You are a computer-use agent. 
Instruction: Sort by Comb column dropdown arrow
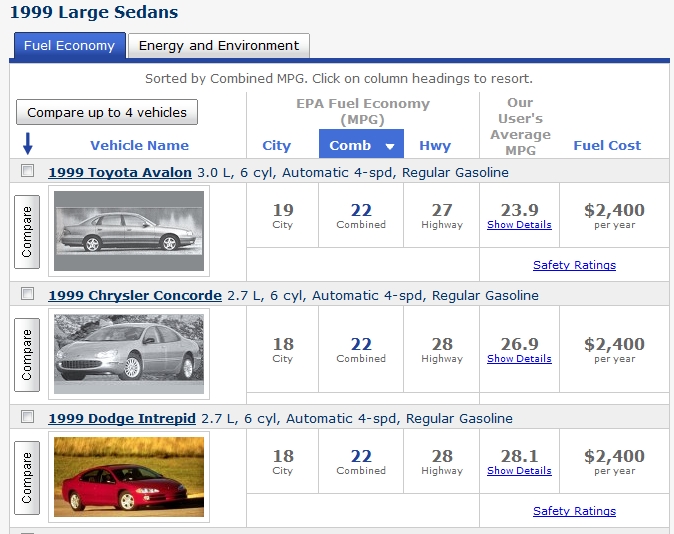(390, 146)
